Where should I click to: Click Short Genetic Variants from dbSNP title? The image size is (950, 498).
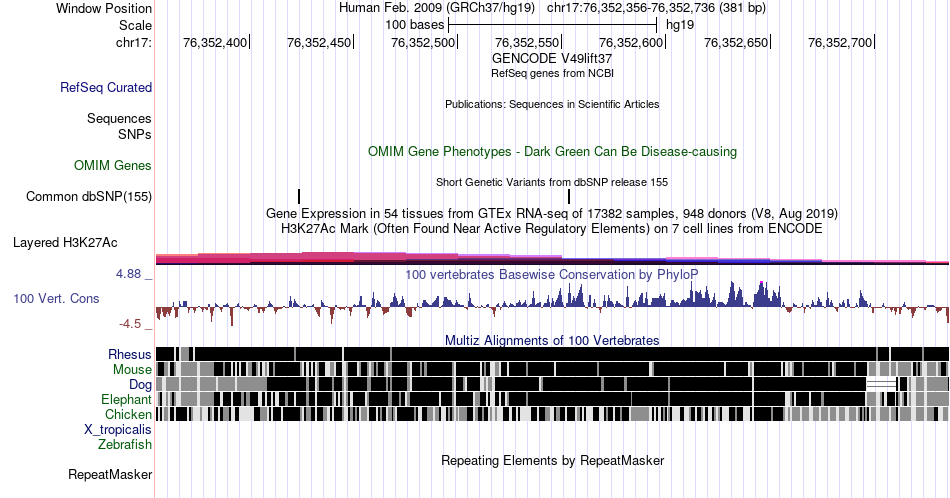552,182
